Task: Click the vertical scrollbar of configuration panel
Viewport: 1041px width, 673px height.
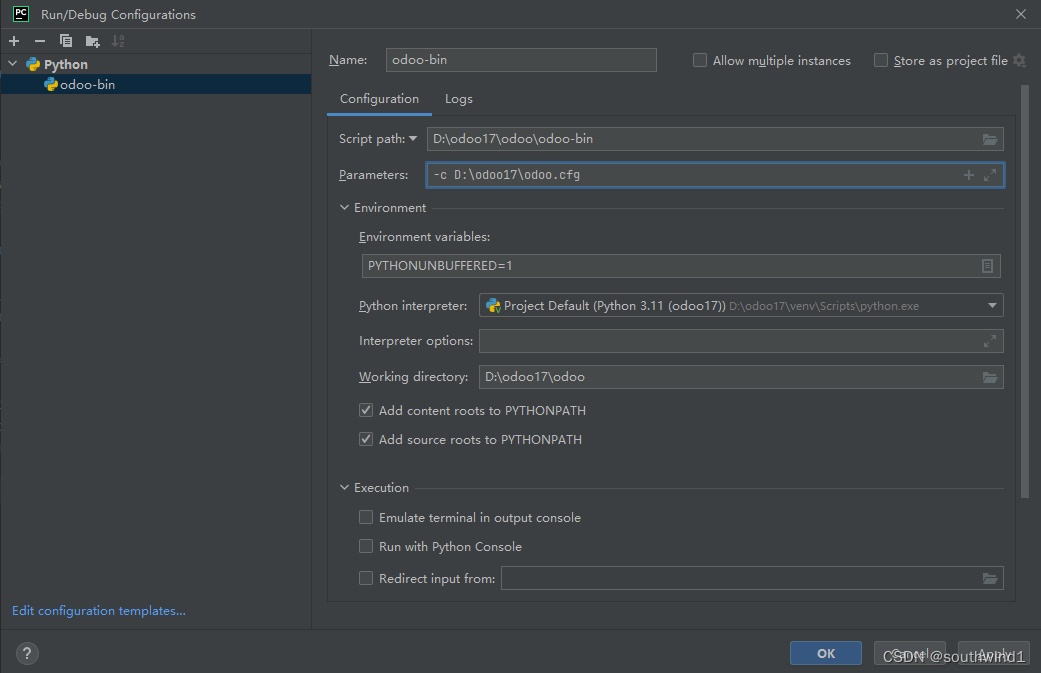Action: click(1025, 292)
